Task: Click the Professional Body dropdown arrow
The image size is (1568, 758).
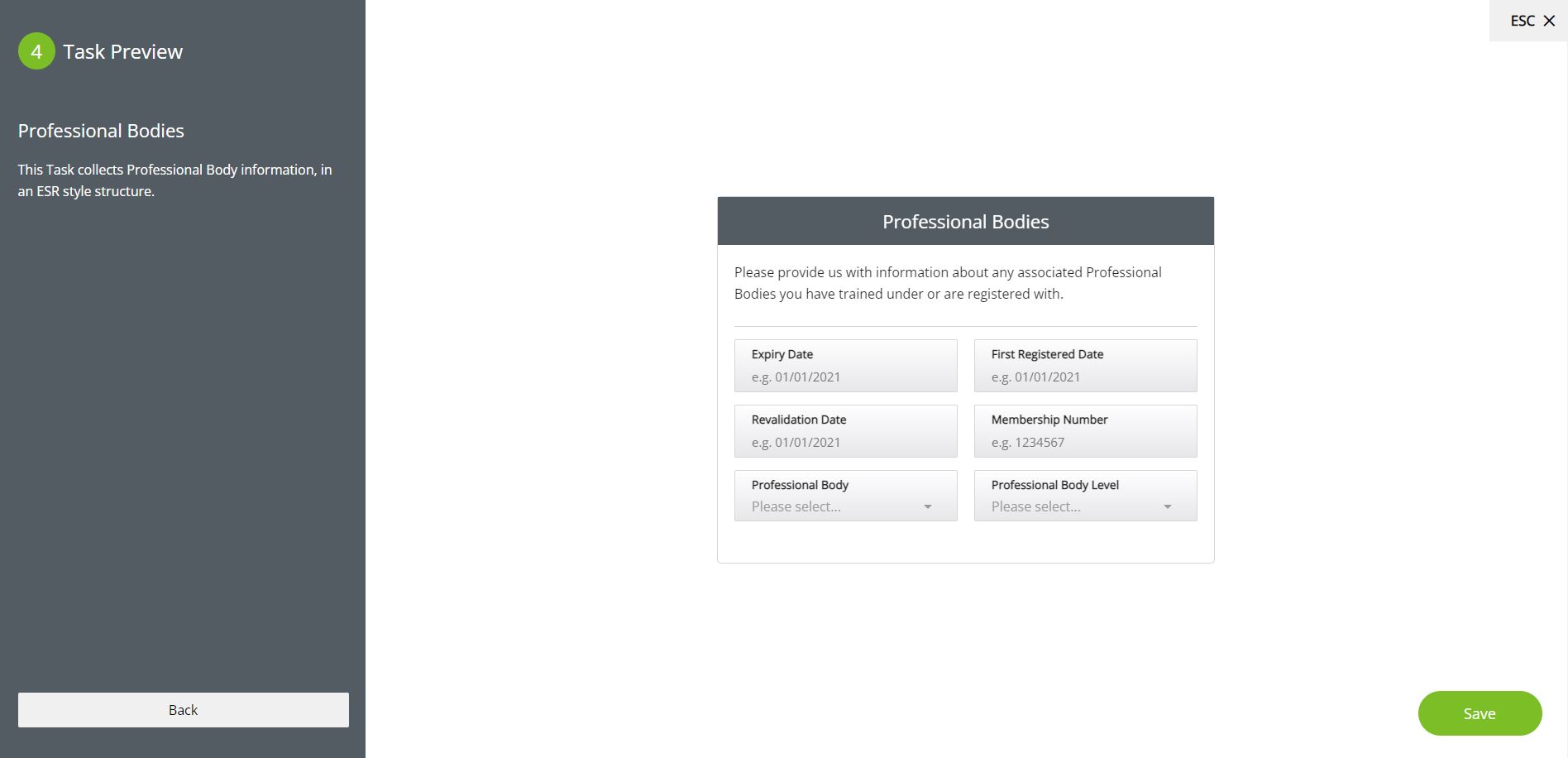Action: pyautogui.click(x=927, y=506)
